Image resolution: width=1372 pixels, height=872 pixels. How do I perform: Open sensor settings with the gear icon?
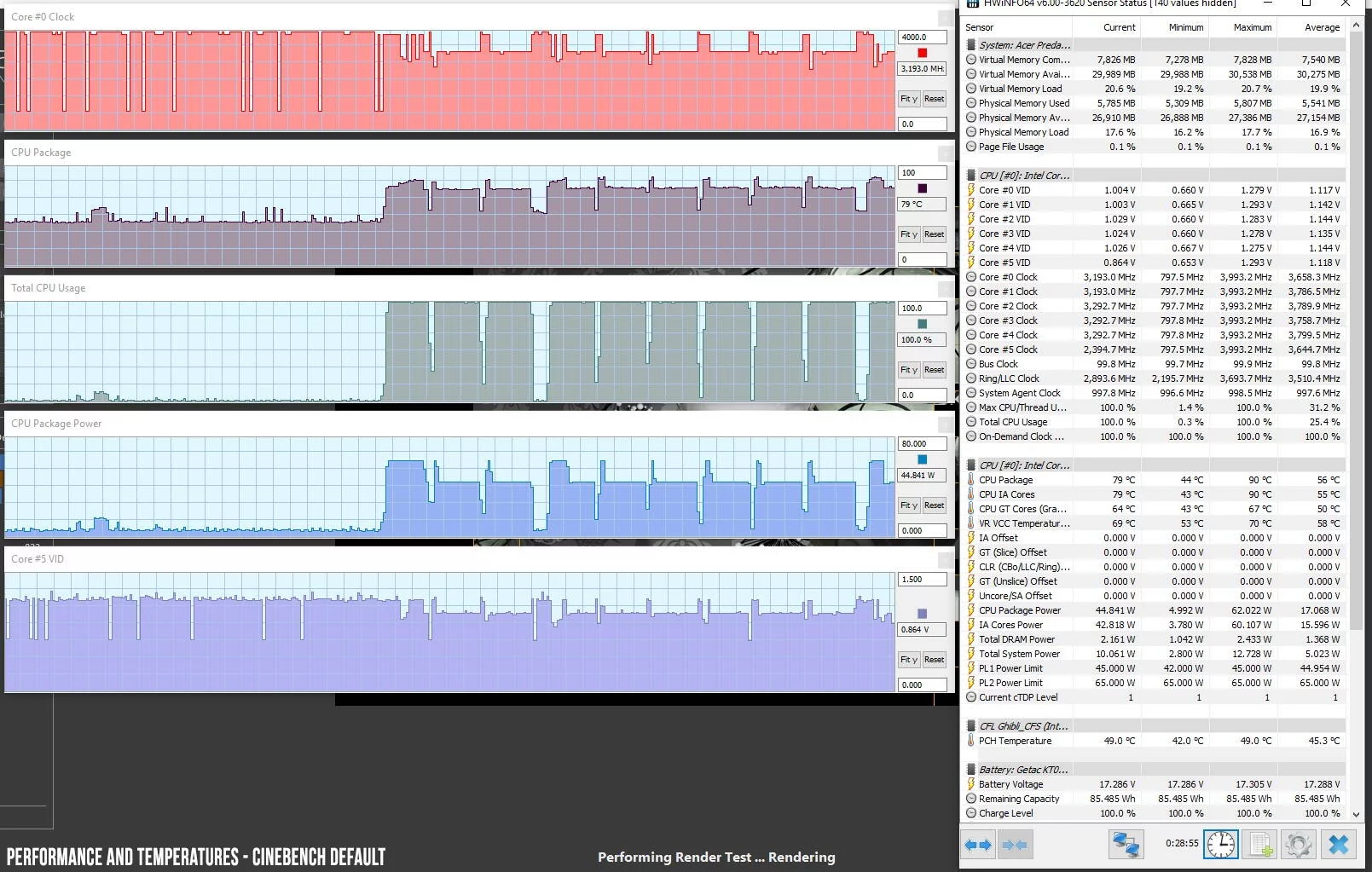[x=1298, y=844]
